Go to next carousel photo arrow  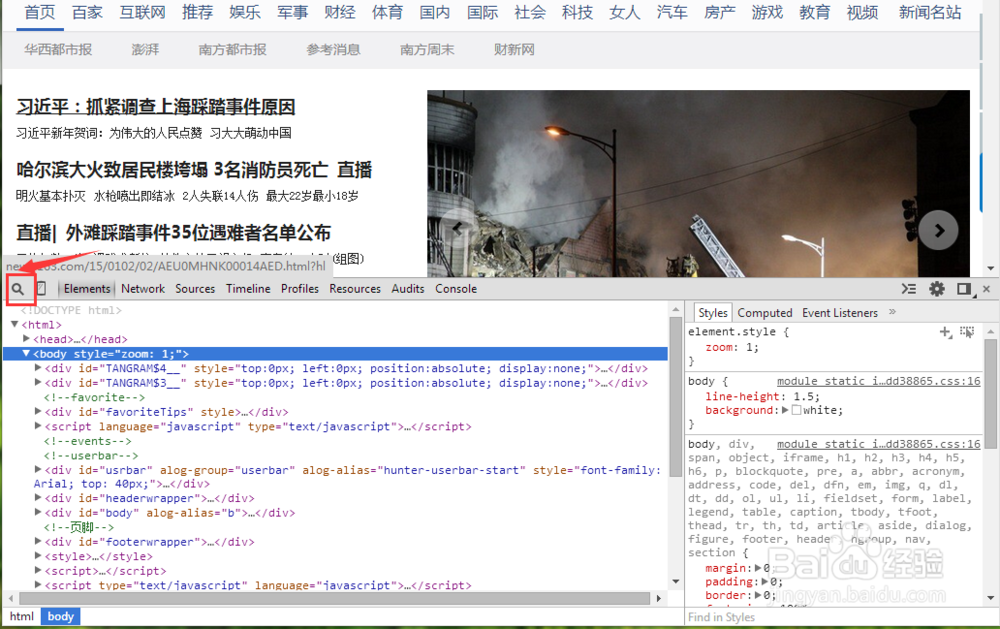[x=938, y=230]
